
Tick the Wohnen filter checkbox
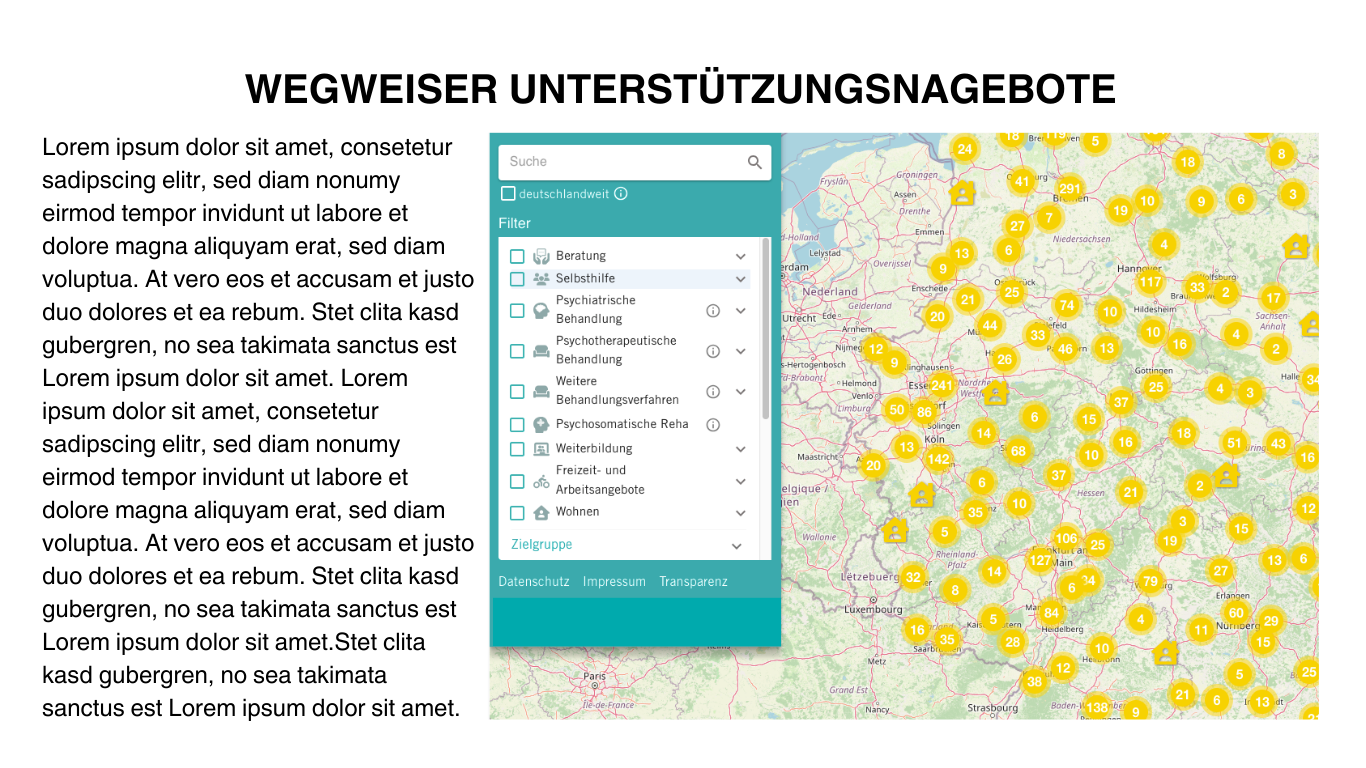pos(517,513)
